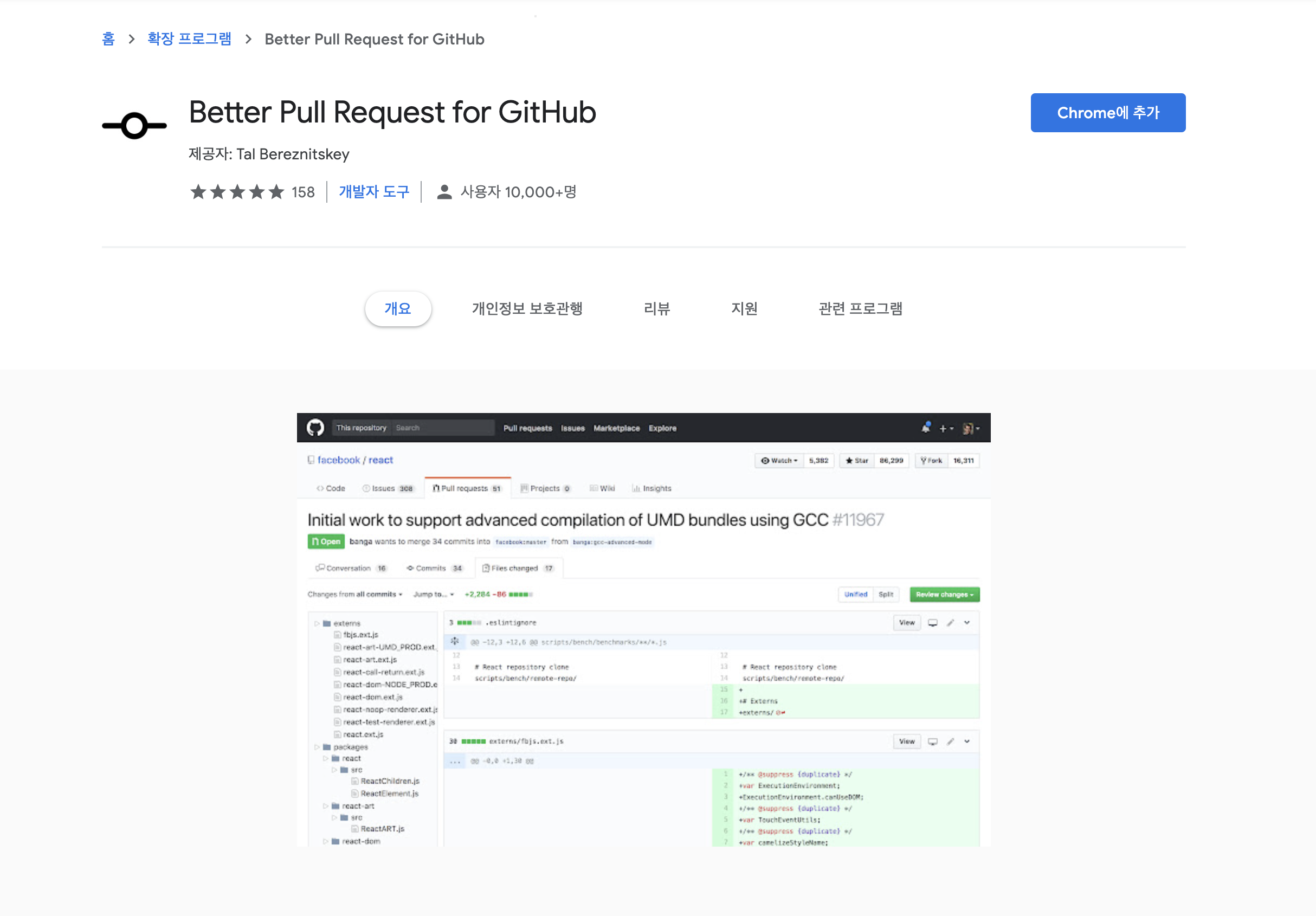
Task: Click the 158 review count
Action: click(x=302, y=192)
